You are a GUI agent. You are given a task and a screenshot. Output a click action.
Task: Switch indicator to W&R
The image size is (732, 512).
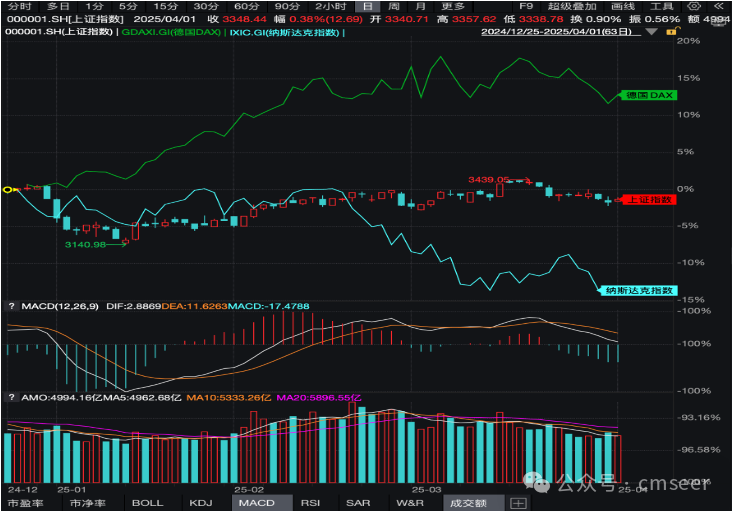[410, 503]
